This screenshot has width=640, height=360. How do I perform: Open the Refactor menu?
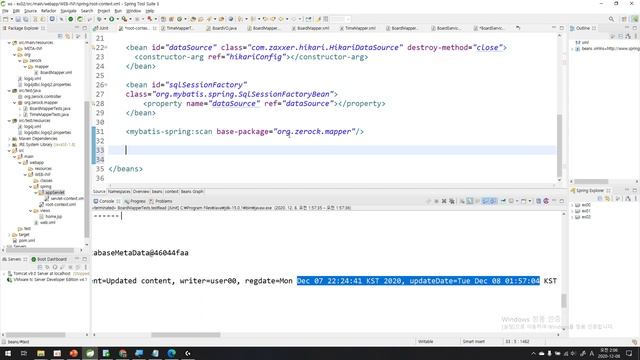click(48, 11)
